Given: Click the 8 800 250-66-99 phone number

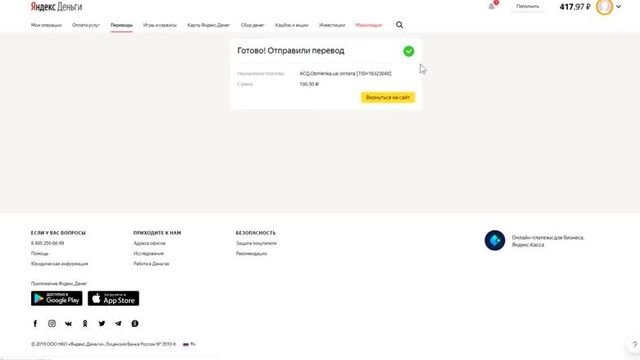Looking at the screenshot, I should [x=47, y=243].
